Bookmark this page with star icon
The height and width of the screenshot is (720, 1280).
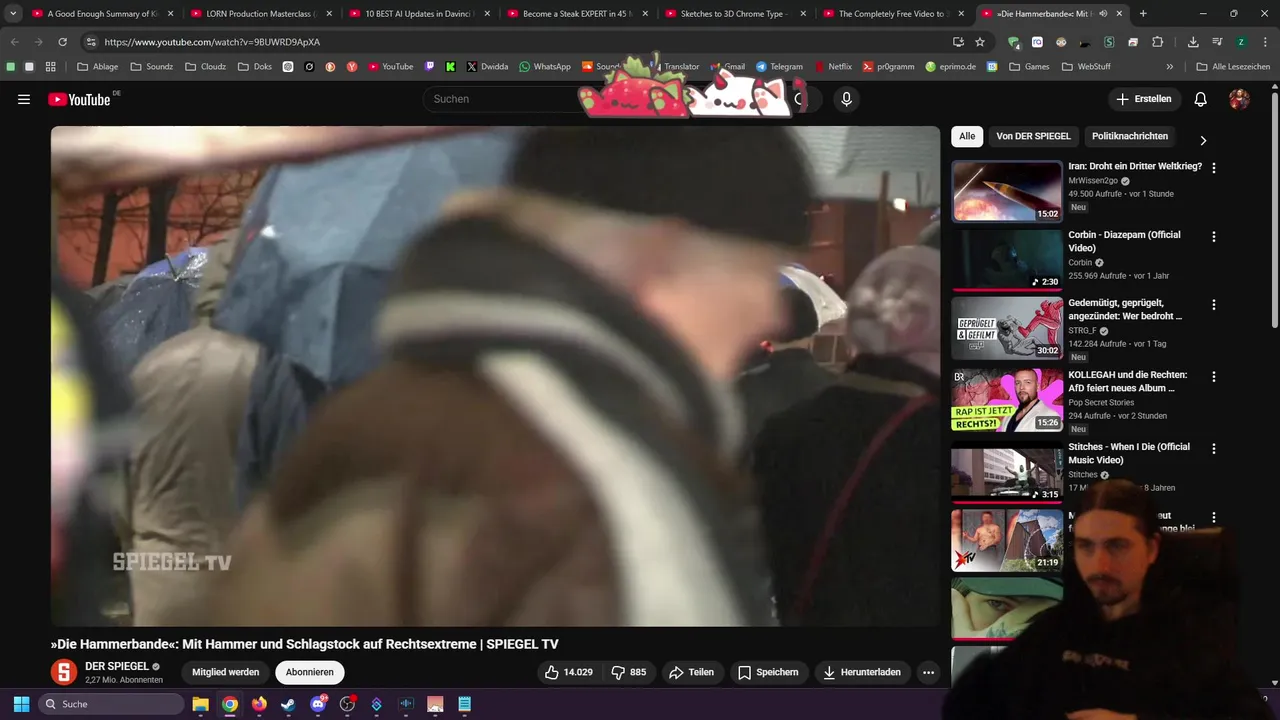[x=980, y=42]
